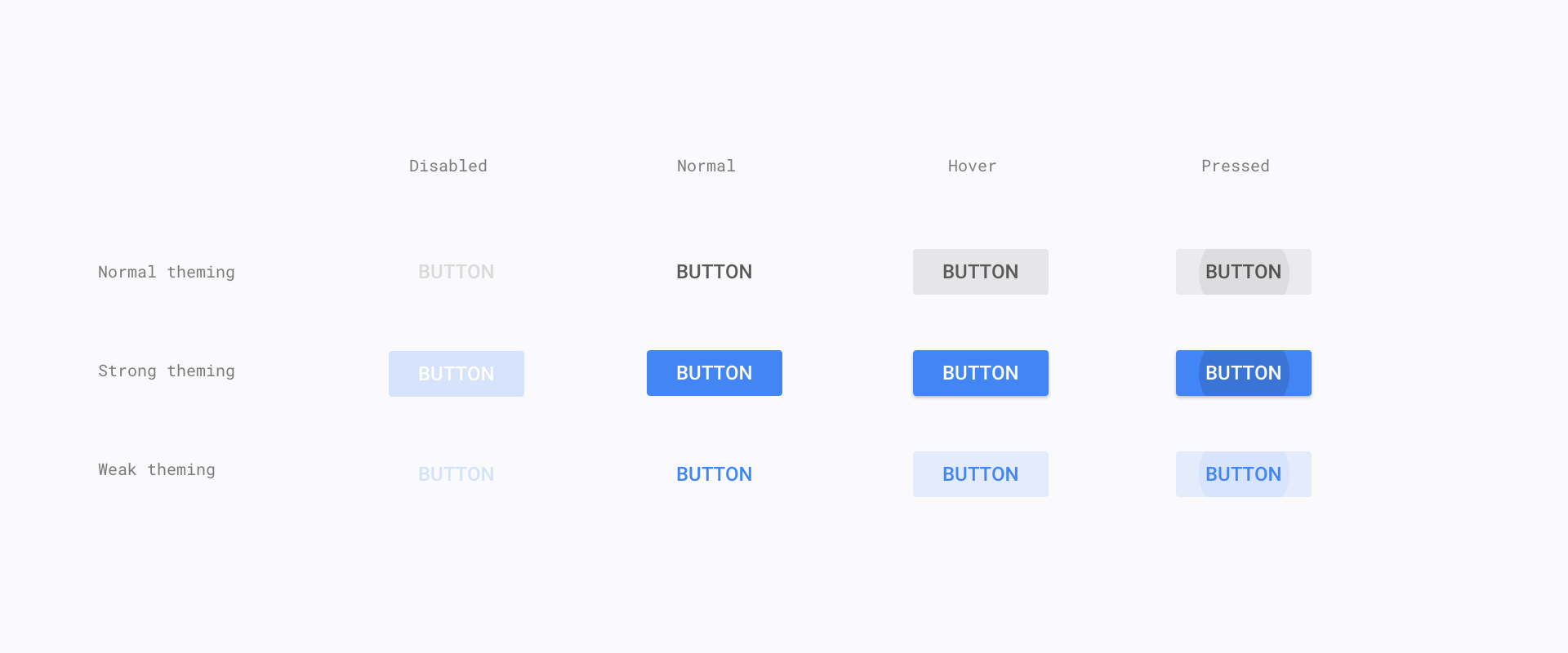The image size is (1568, 653).
Task: Select the Weak theming Pressed state button
Action: [x=1243, y=474]
